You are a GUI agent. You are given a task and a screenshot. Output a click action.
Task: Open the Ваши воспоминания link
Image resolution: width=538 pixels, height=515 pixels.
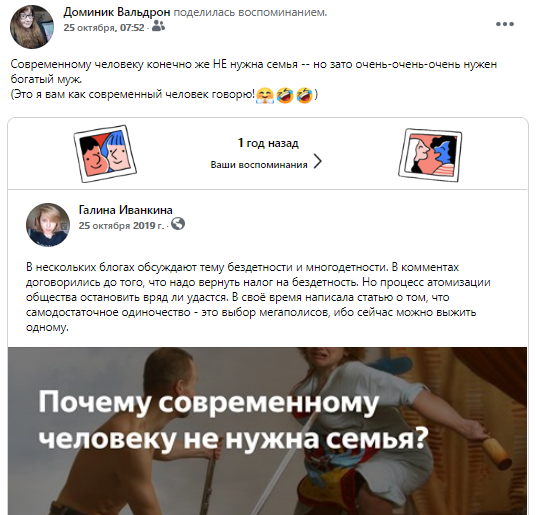(x=259, y=165)
